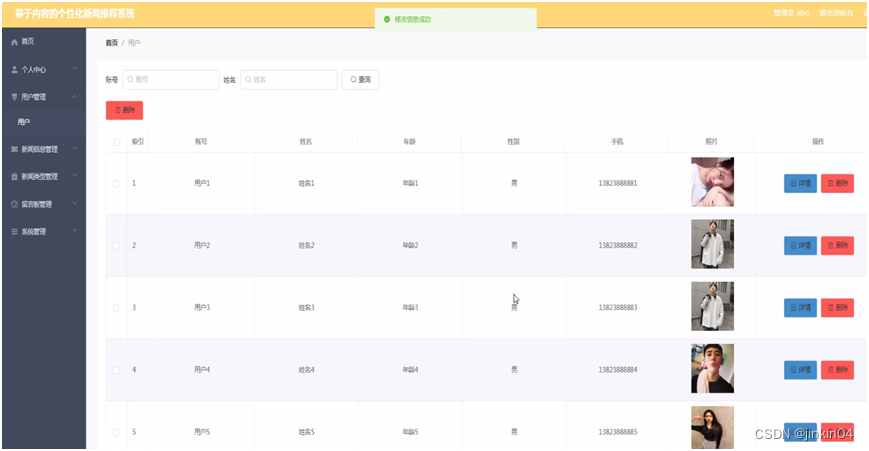Viewport: 869px width, 451px height.
Task: Click the green success icon in the notification
Action: point(387,19)
